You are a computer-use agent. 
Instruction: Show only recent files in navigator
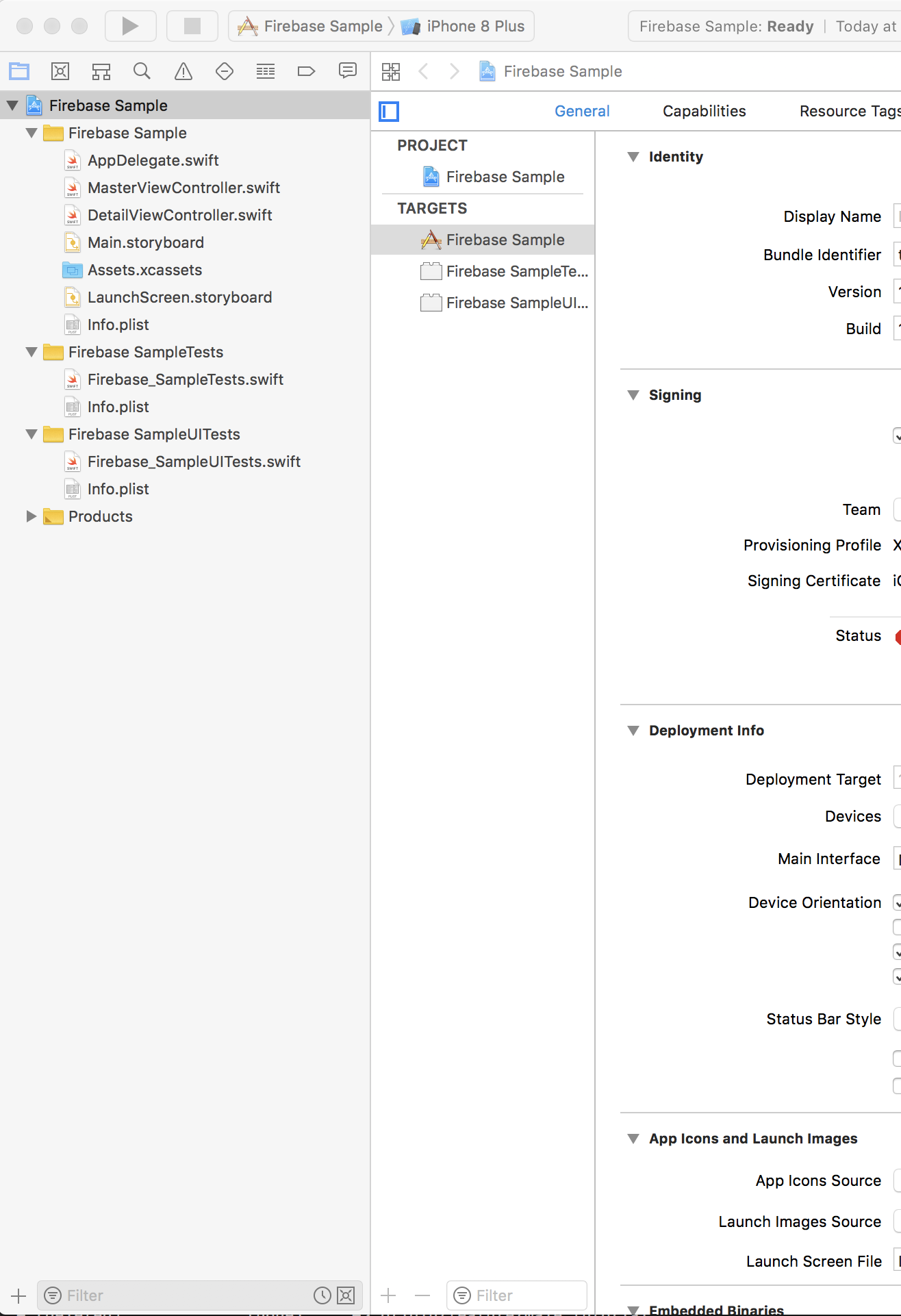[x=322, y=1295]
